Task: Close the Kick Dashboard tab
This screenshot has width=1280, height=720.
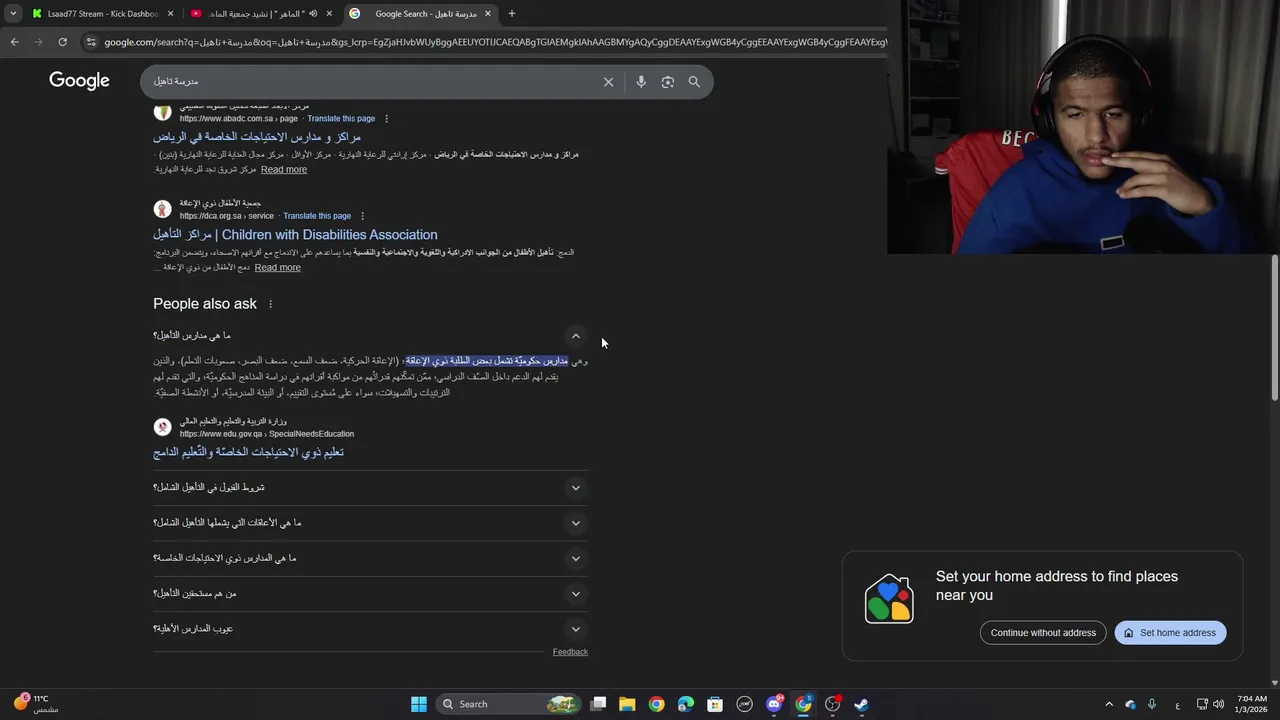Action: point(170,14)
